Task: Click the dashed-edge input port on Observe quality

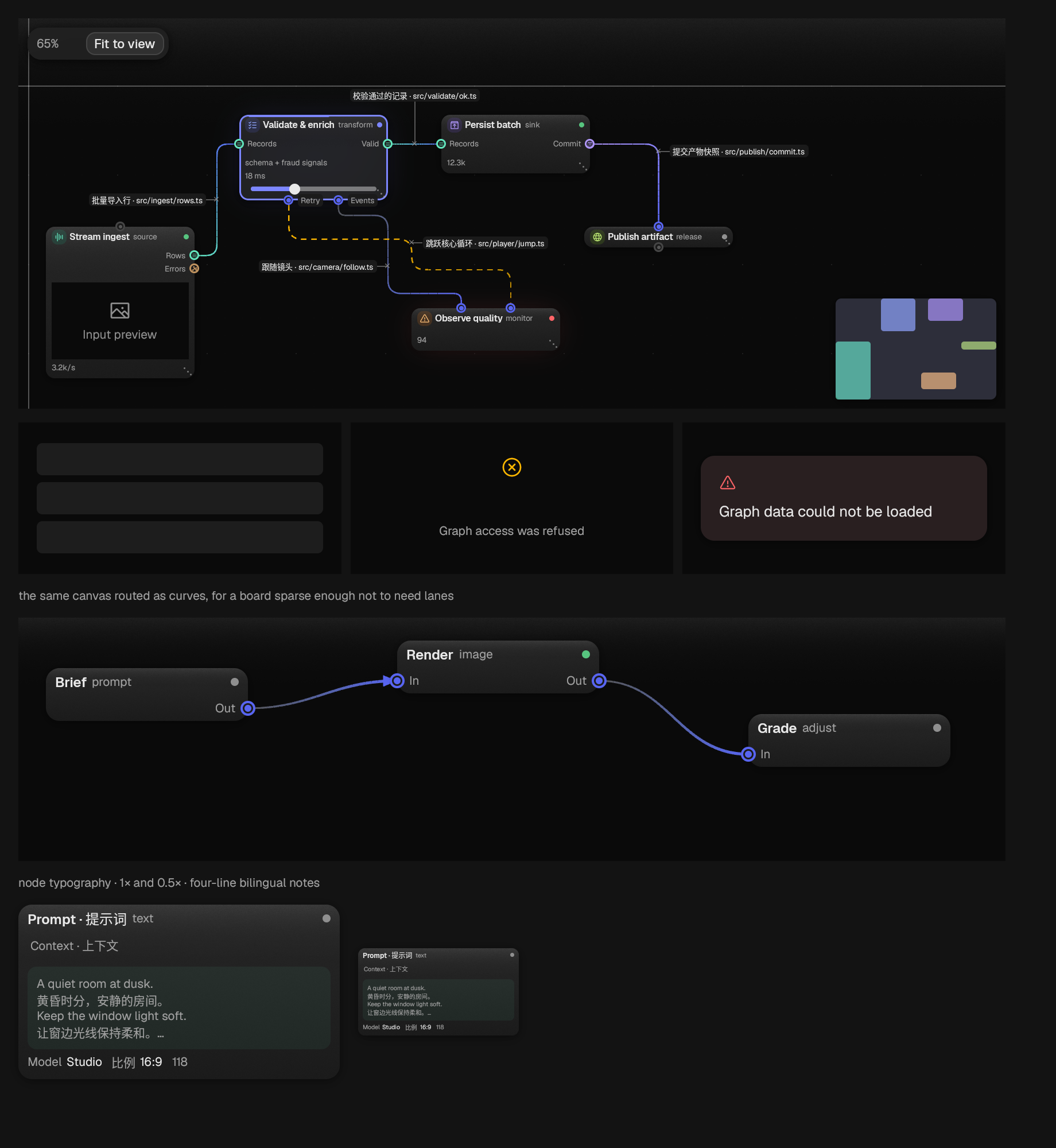Action: [x=510, y=308]
